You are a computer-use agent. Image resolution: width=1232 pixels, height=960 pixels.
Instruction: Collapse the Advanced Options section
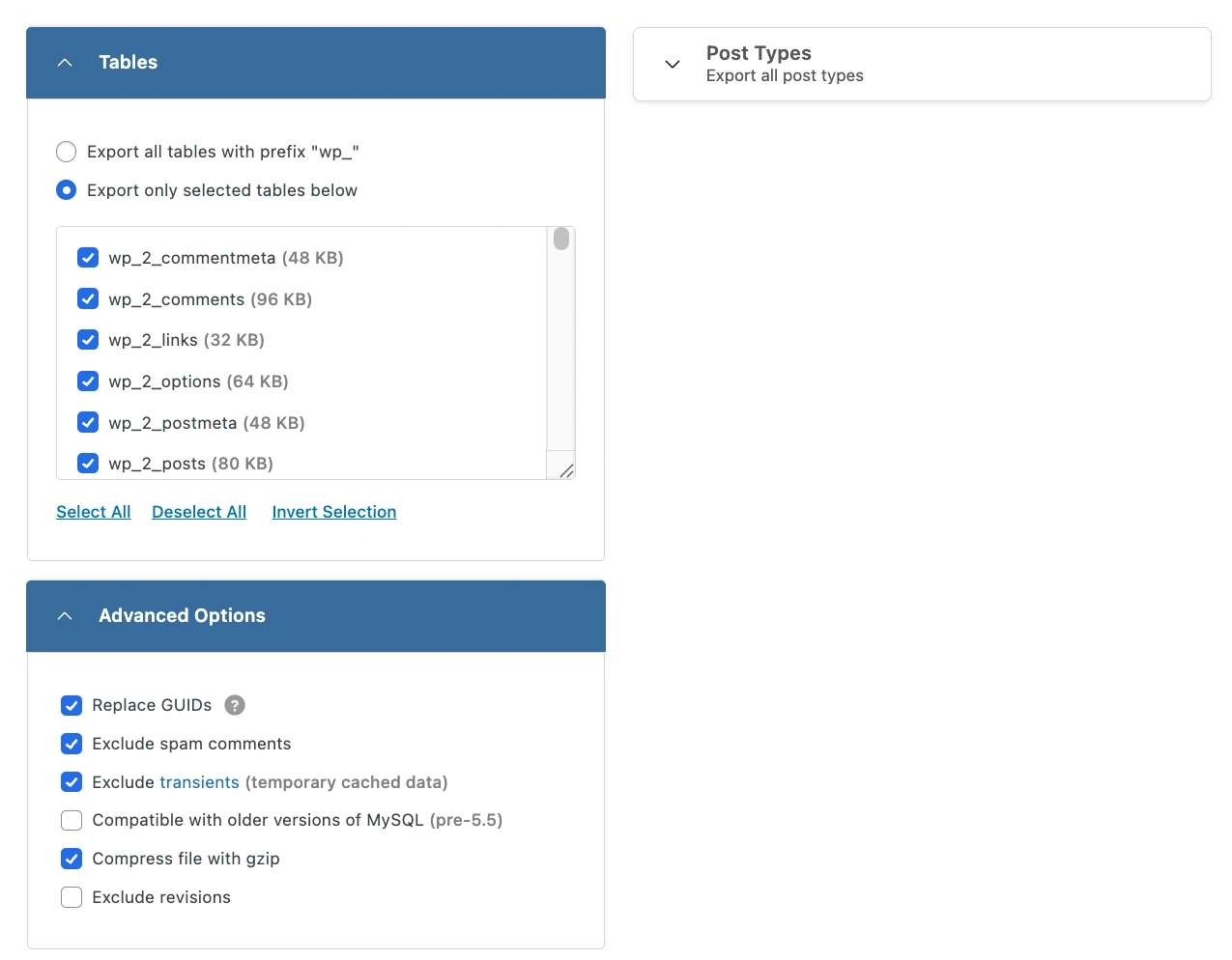(65, 616)
